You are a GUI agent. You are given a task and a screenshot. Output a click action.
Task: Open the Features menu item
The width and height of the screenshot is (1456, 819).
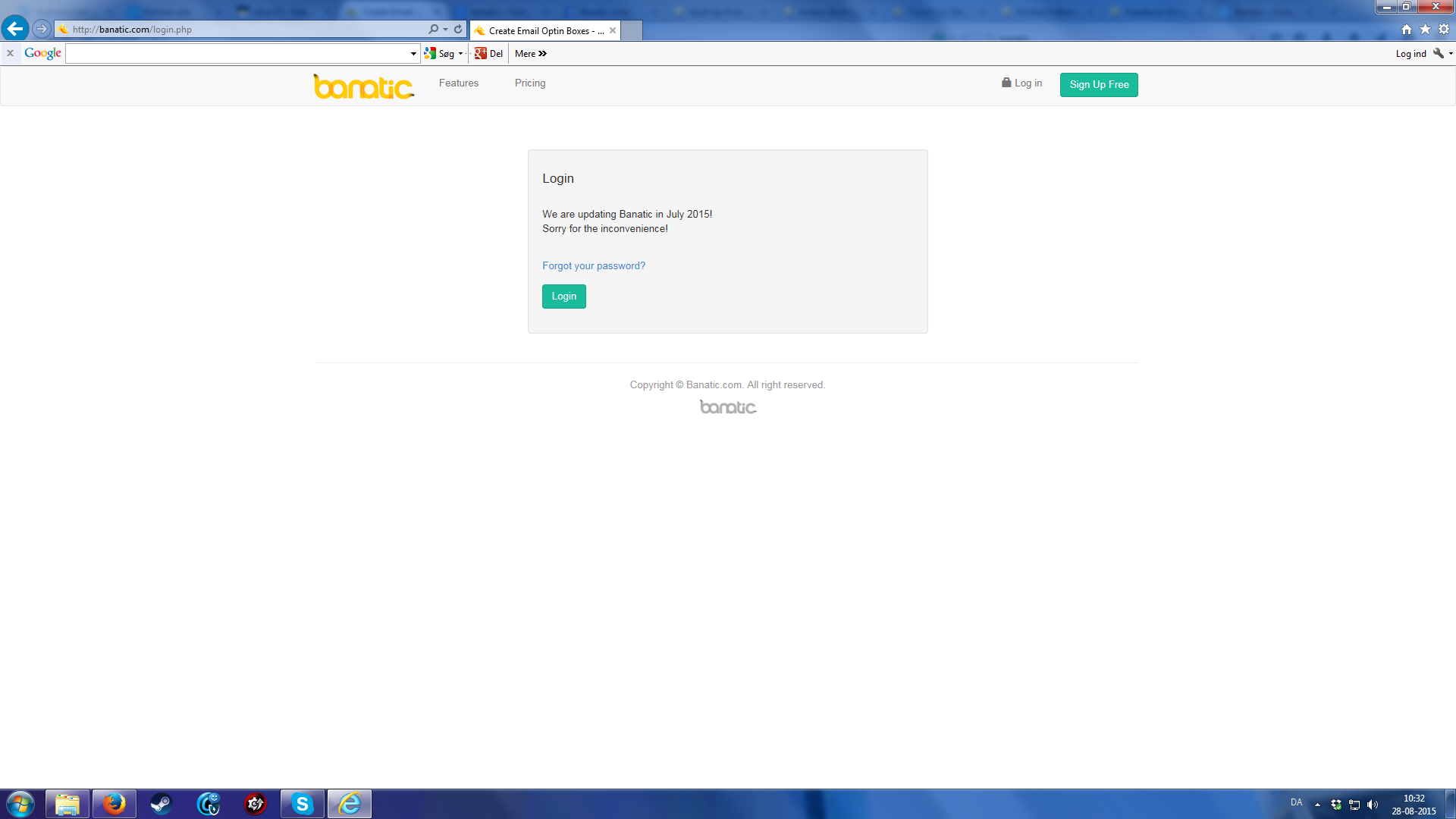point(458,83)
